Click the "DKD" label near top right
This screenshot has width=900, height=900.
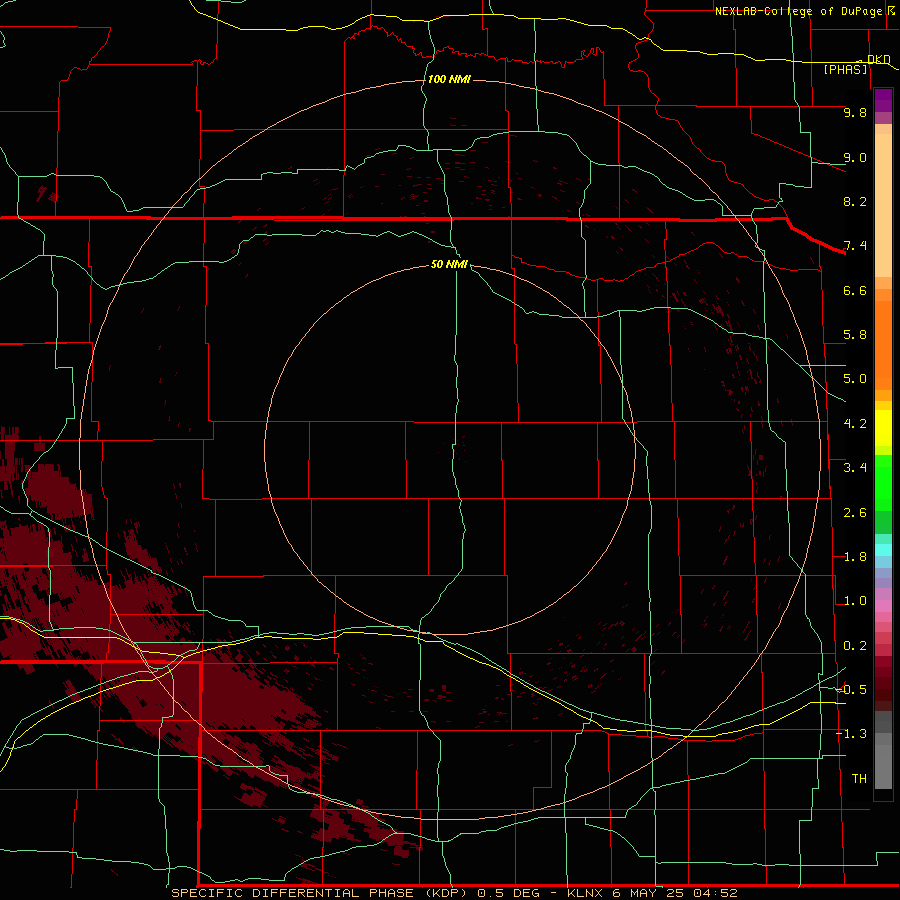point(879,59)
